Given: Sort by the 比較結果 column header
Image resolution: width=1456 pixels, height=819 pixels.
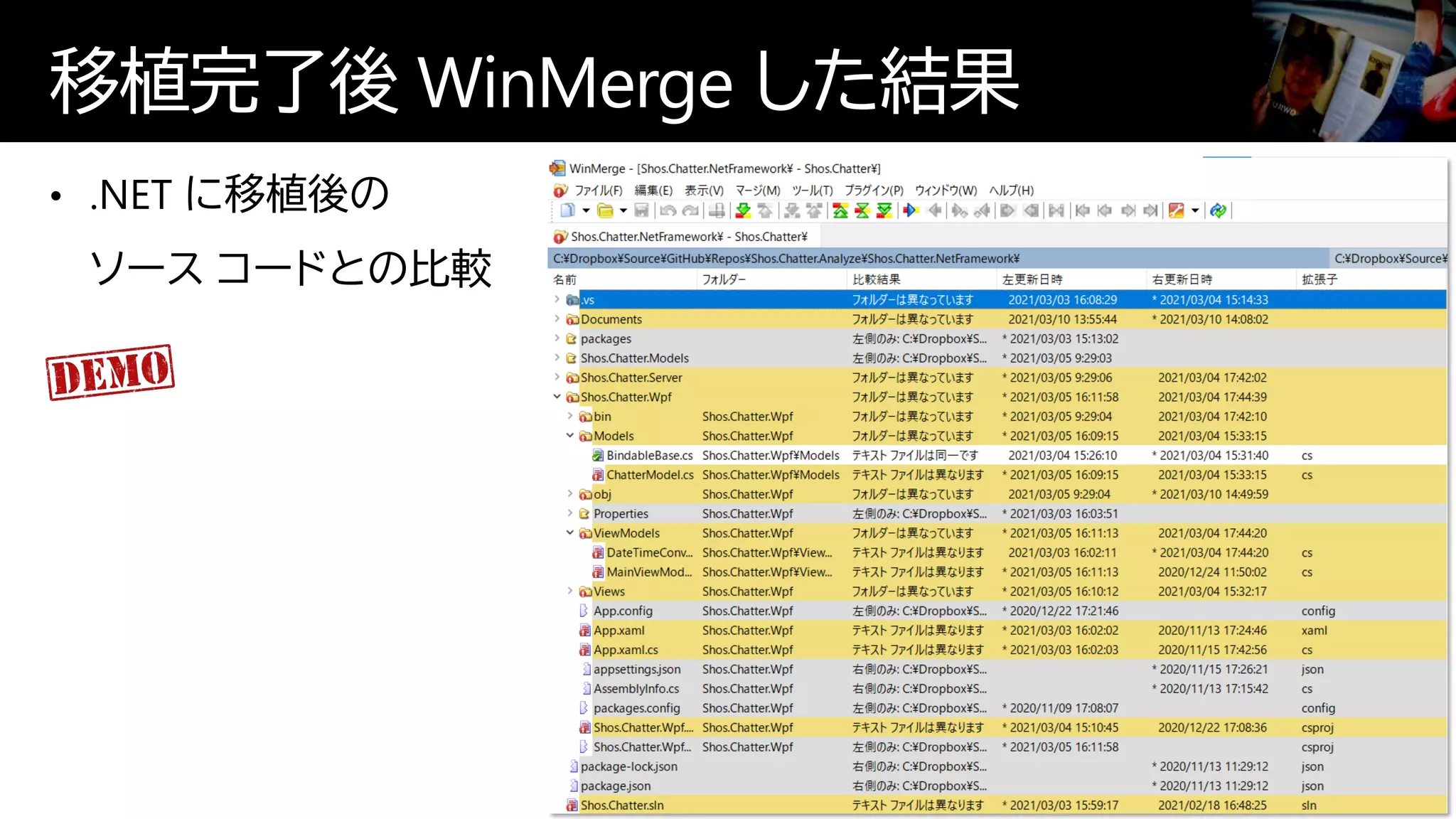Looking at the screenshot, I should (x=921, y=279).
